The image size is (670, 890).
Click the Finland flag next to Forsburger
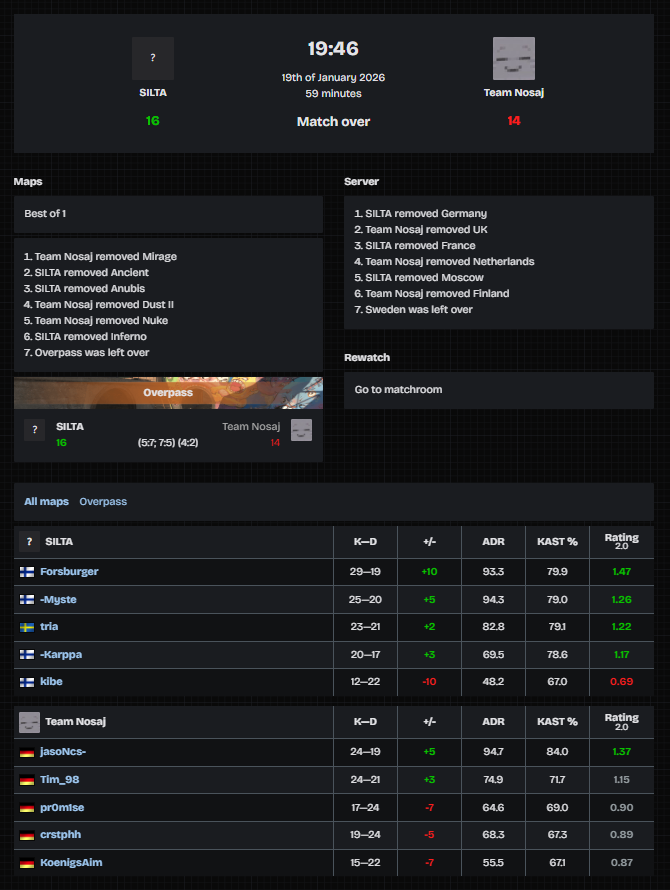click(27, 572)
